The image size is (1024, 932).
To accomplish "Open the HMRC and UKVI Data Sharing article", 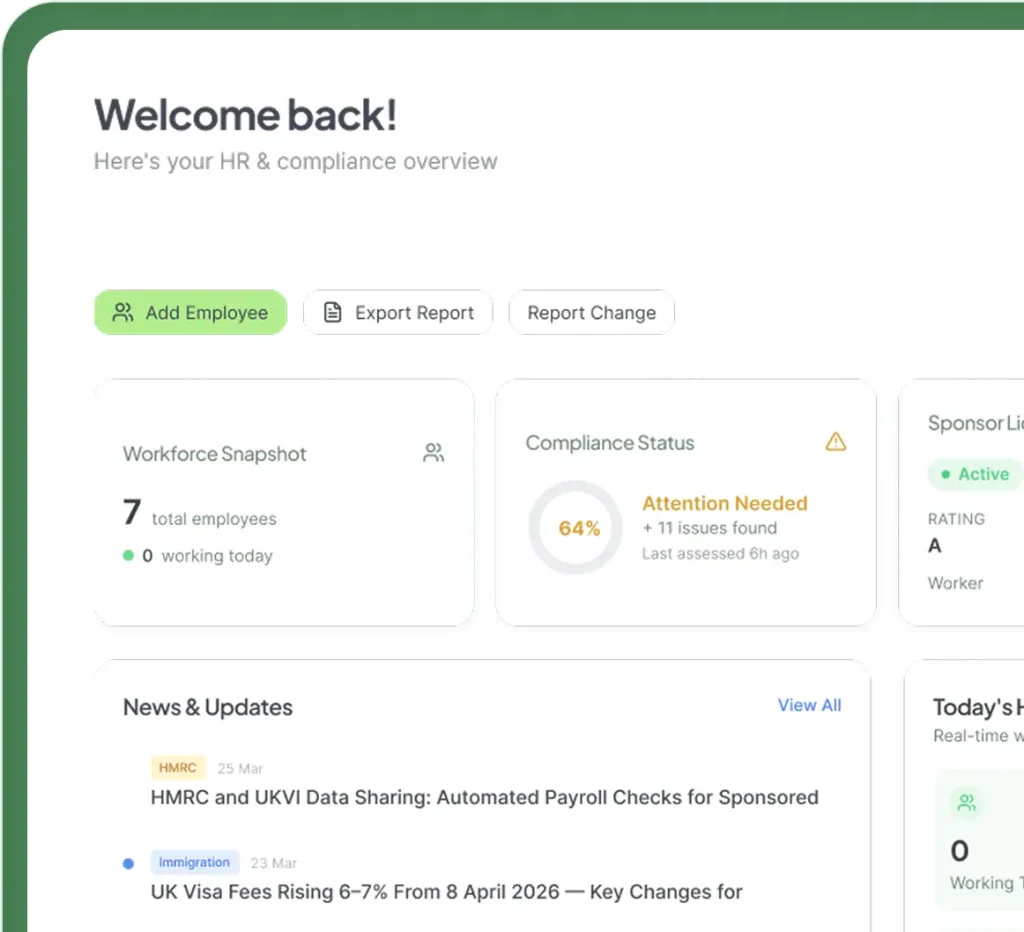I will click(x=485, y=797).
